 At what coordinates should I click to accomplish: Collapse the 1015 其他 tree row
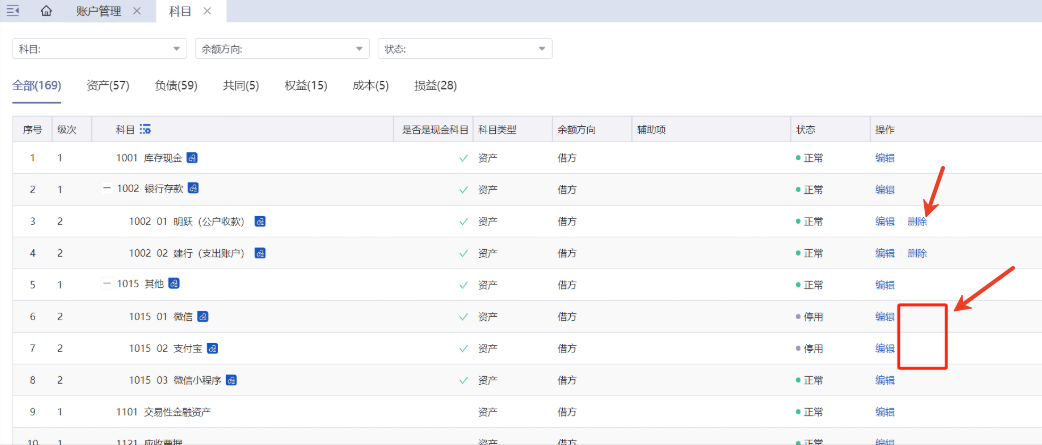(x=107, y=285)
